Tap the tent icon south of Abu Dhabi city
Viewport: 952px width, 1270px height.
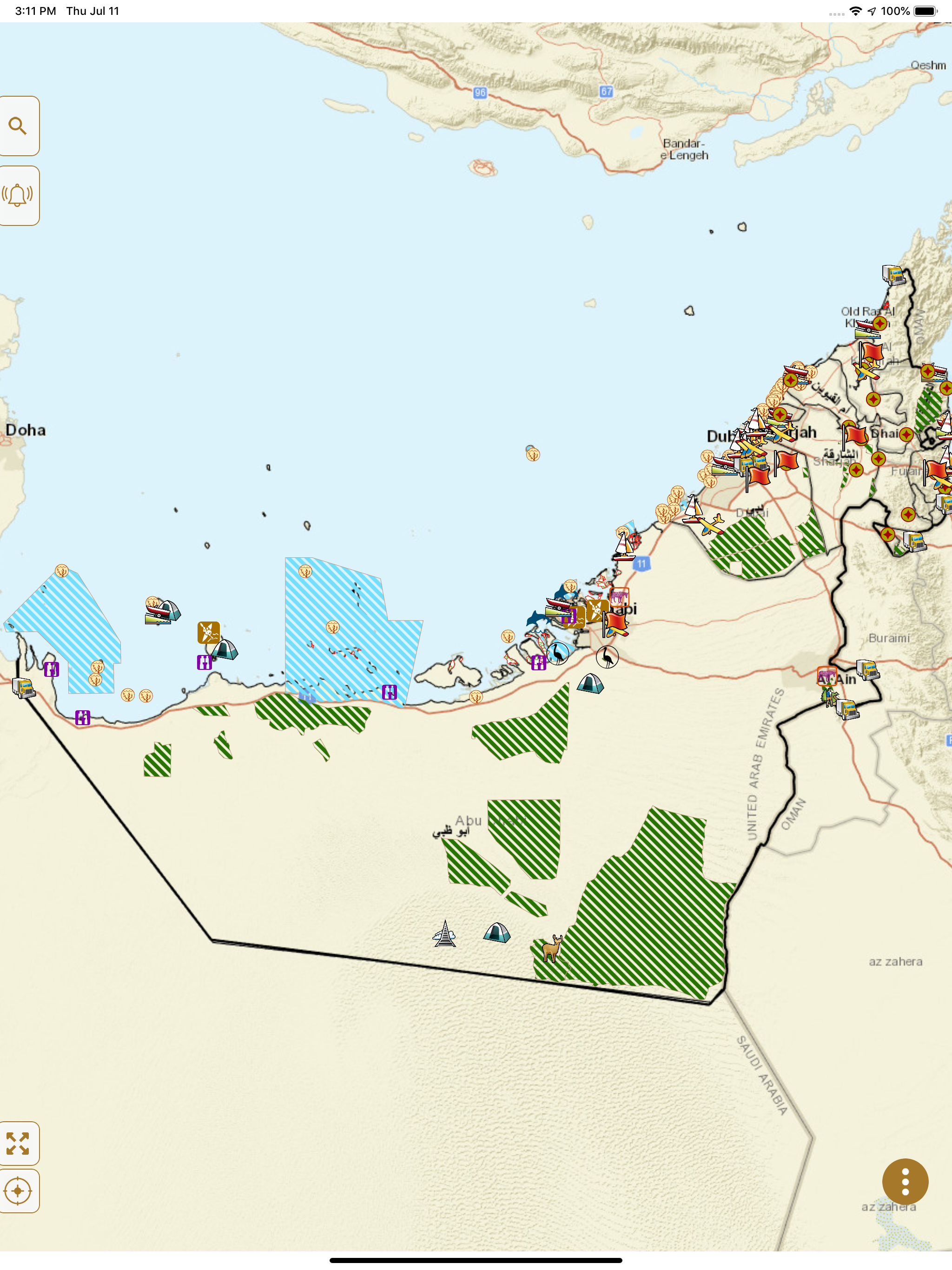point(590,684)
